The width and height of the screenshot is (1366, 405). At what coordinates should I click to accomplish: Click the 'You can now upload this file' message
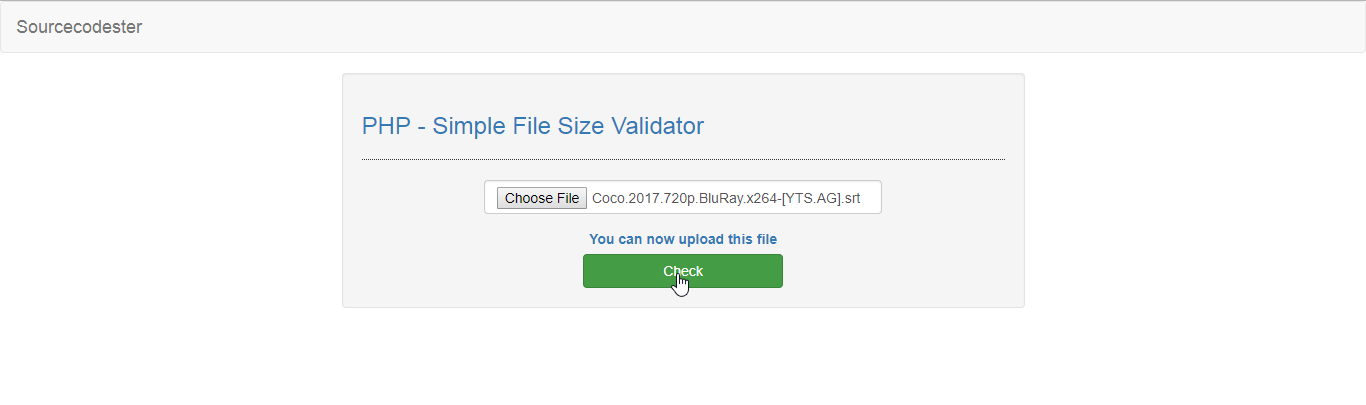pos(682,239)
